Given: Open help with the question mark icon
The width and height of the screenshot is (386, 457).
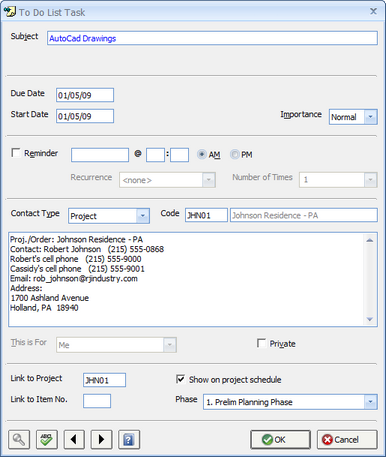Looking at the screenshot, I should point(129,439).
